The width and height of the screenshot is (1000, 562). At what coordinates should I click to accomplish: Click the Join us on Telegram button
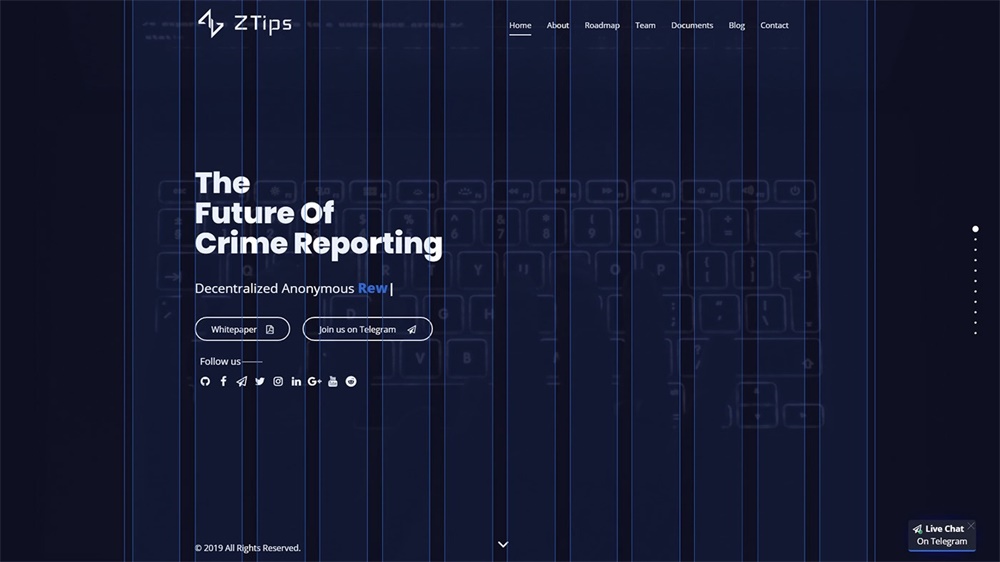coord(367,329)
